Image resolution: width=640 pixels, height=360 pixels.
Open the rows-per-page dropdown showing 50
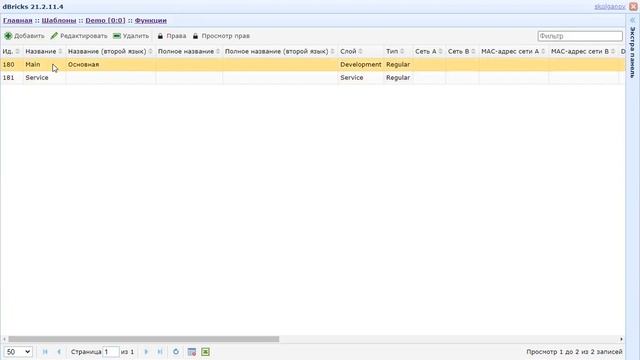(18, 352)
